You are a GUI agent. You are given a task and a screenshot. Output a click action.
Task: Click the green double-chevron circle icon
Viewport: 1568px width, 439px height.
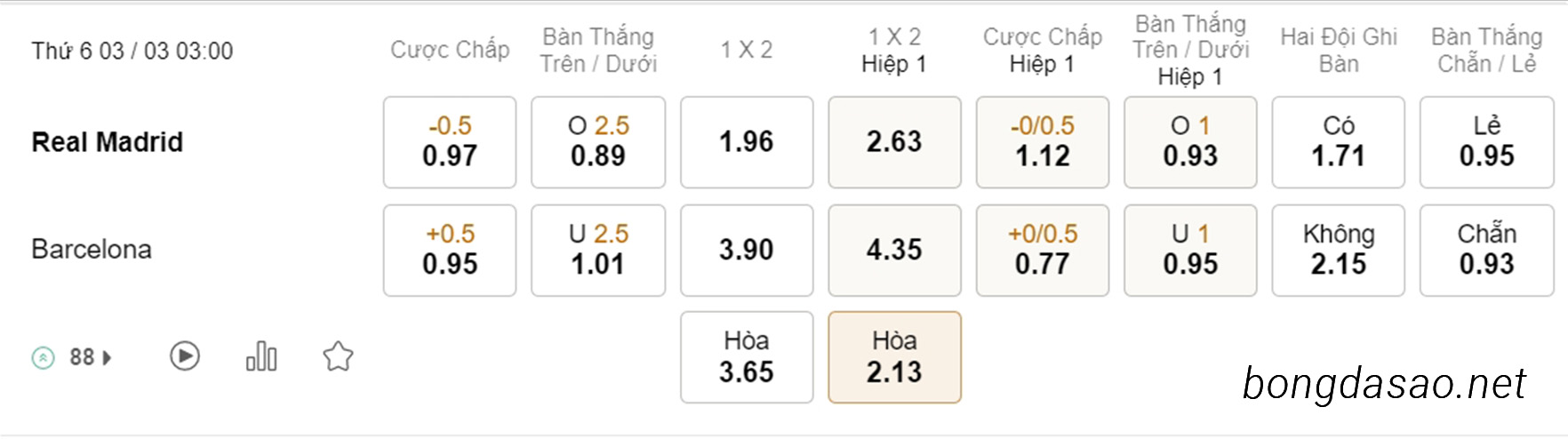tap(44, 357)
